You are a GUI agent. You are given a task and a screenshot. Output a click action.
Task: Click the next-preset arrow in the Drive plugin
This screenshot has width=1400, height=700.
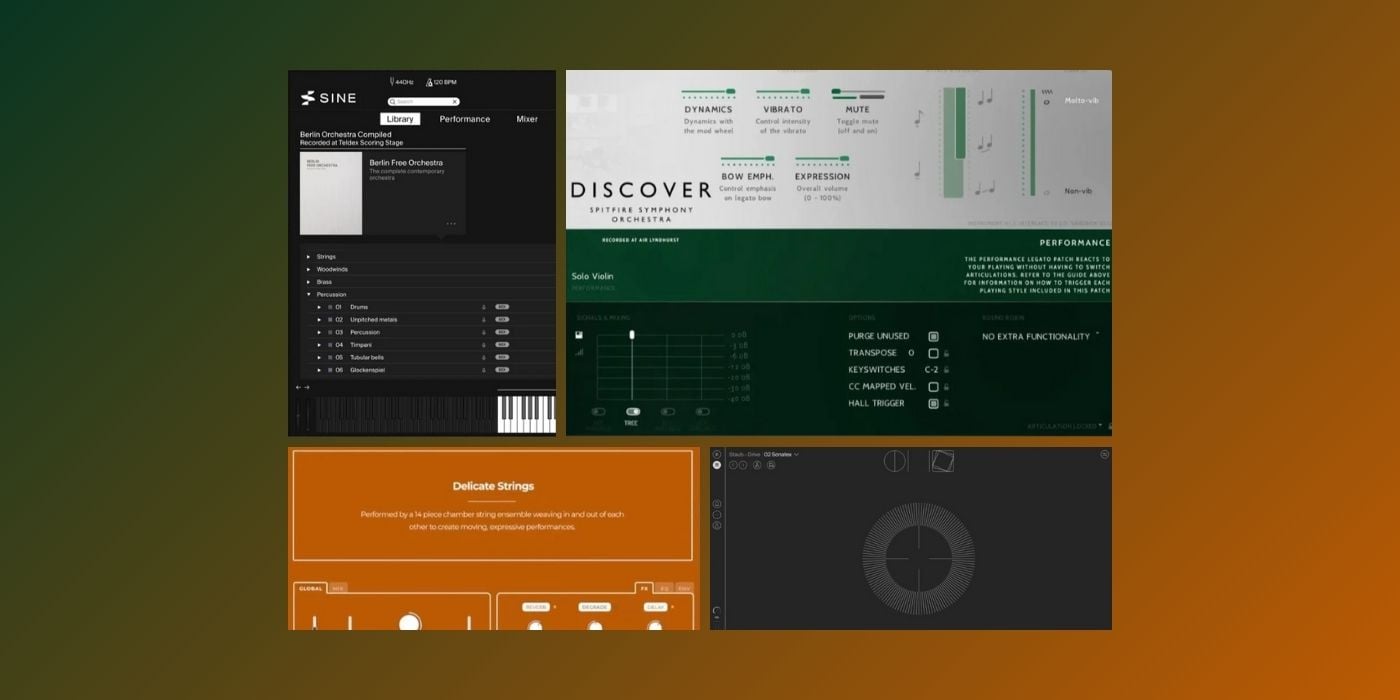743,464
